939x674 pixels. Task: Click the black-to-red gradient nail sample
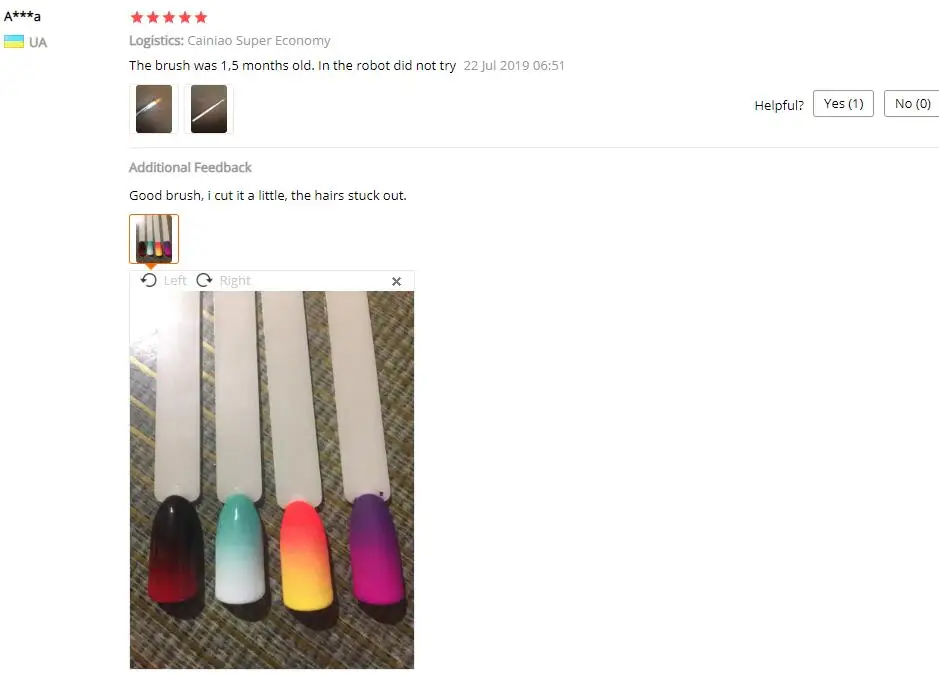(x=174, y=549)
